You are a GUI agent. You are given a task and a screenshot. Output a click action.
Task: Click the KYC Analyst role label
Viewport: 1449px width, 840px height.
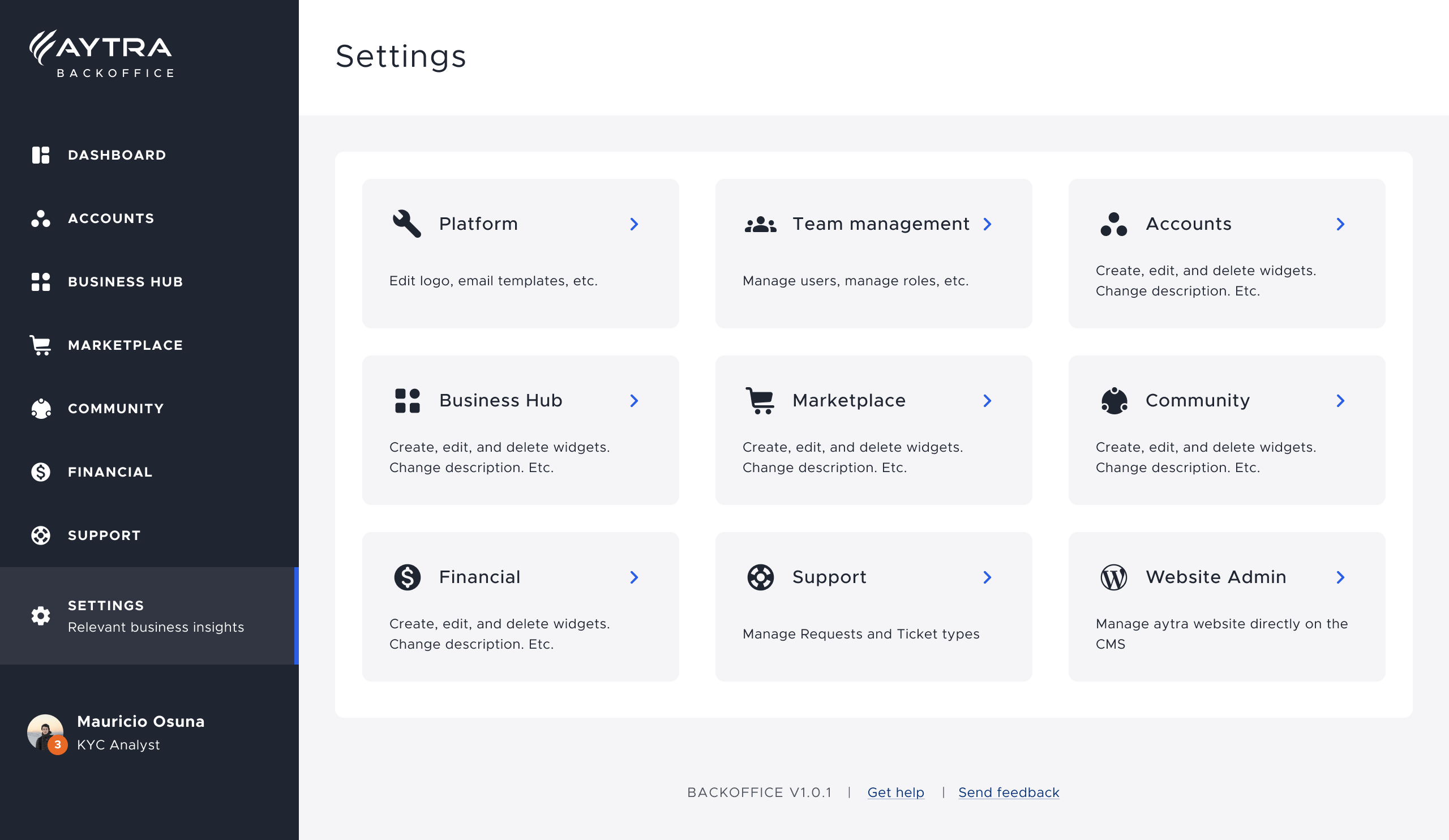pos(118,744)
